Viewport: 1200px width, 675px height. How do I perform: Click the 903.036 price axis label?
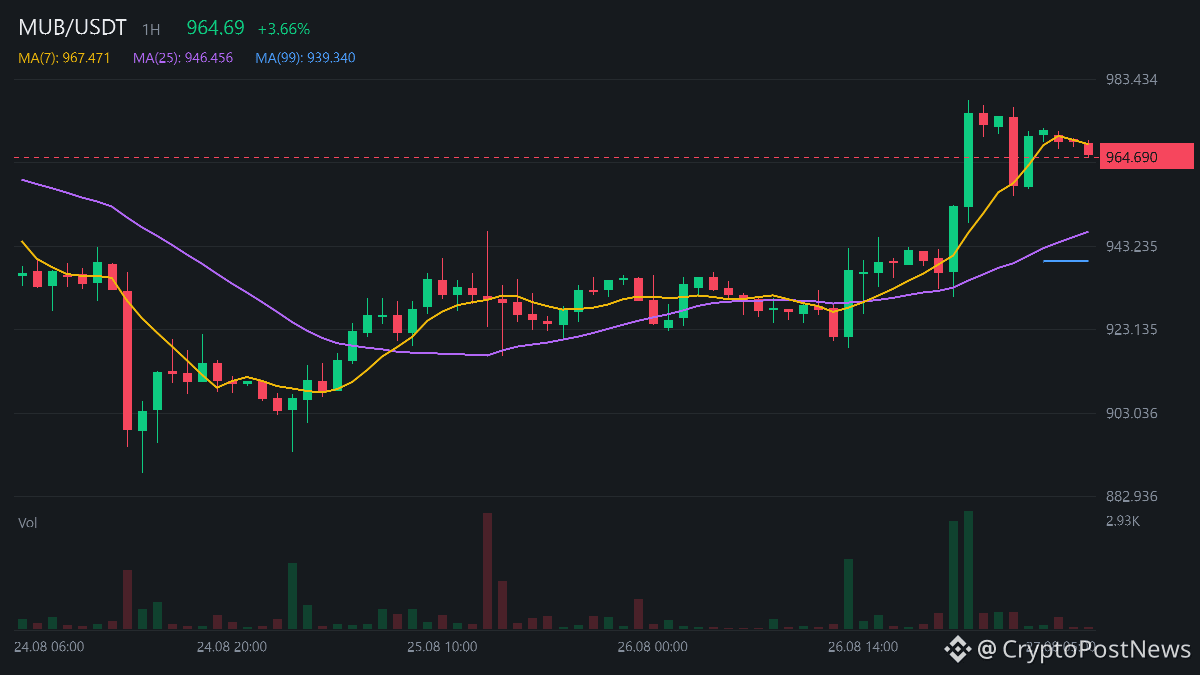tap(1131, 414)
